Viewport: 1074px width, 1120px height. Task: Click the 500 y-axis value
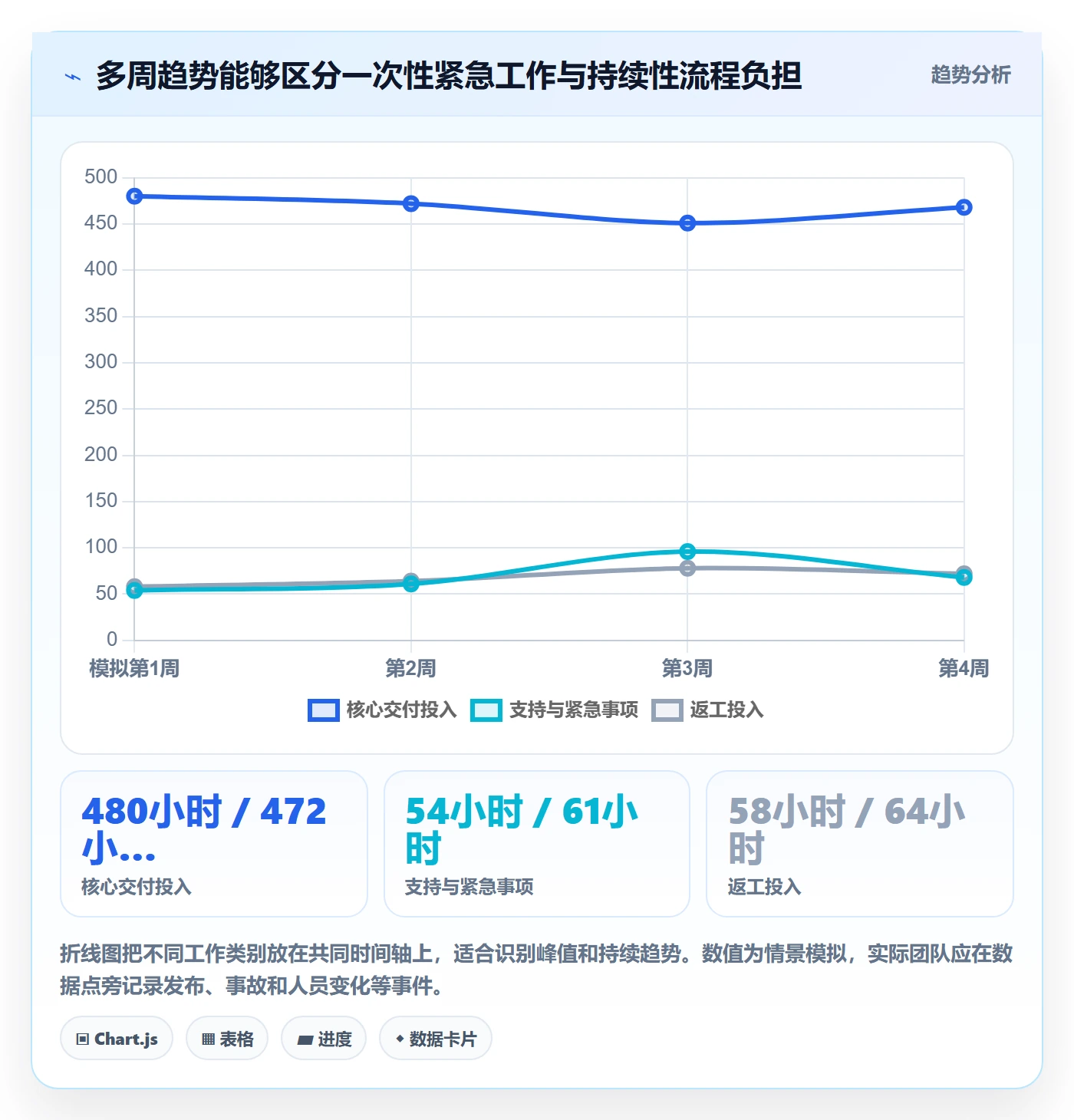click(x=101, y=177)
